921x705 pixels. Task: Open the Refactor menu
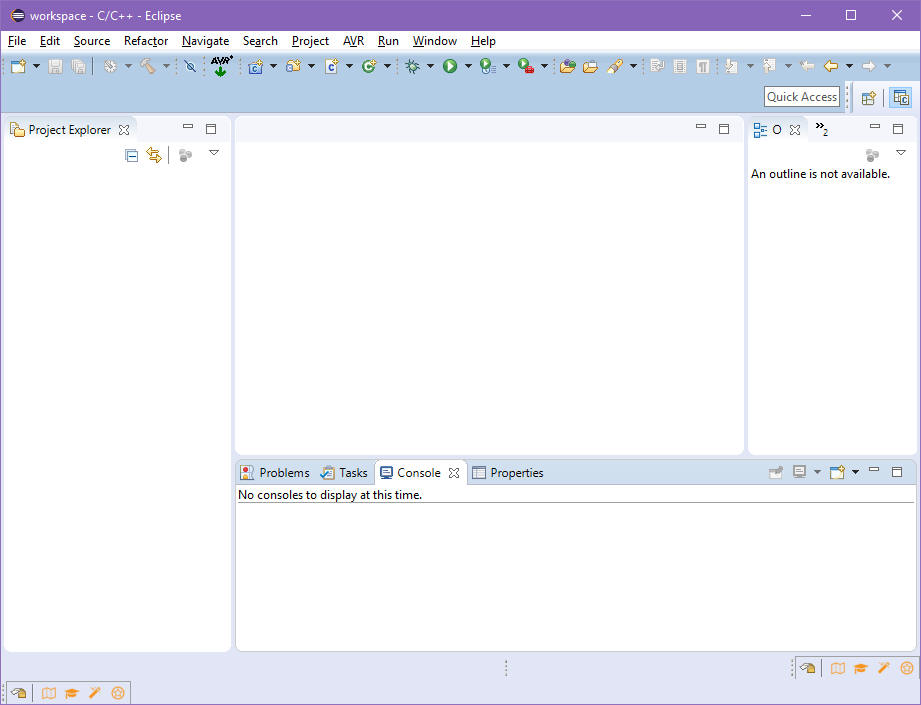coord(146,41)
